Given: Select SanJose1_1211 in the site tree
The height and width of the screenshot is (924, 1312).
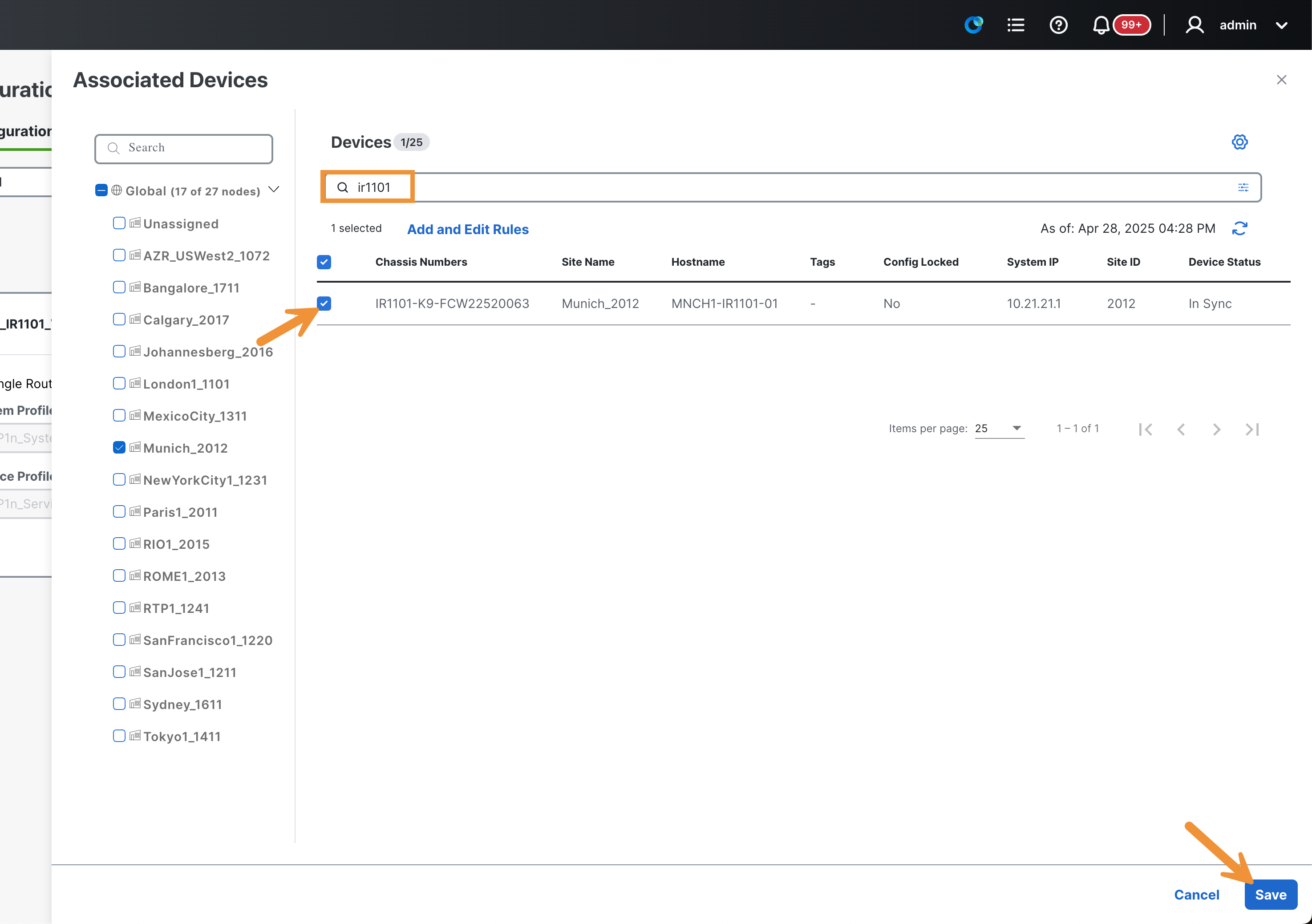Looking at the screenshot, I should [x=190, y=672].
